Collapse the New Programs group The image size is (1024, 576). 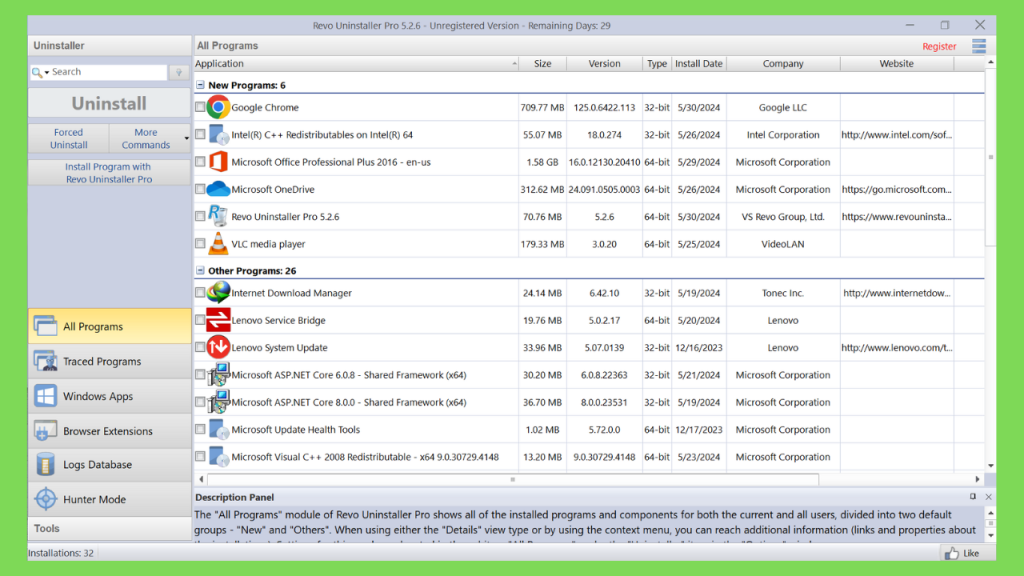(x=200, y=85)
